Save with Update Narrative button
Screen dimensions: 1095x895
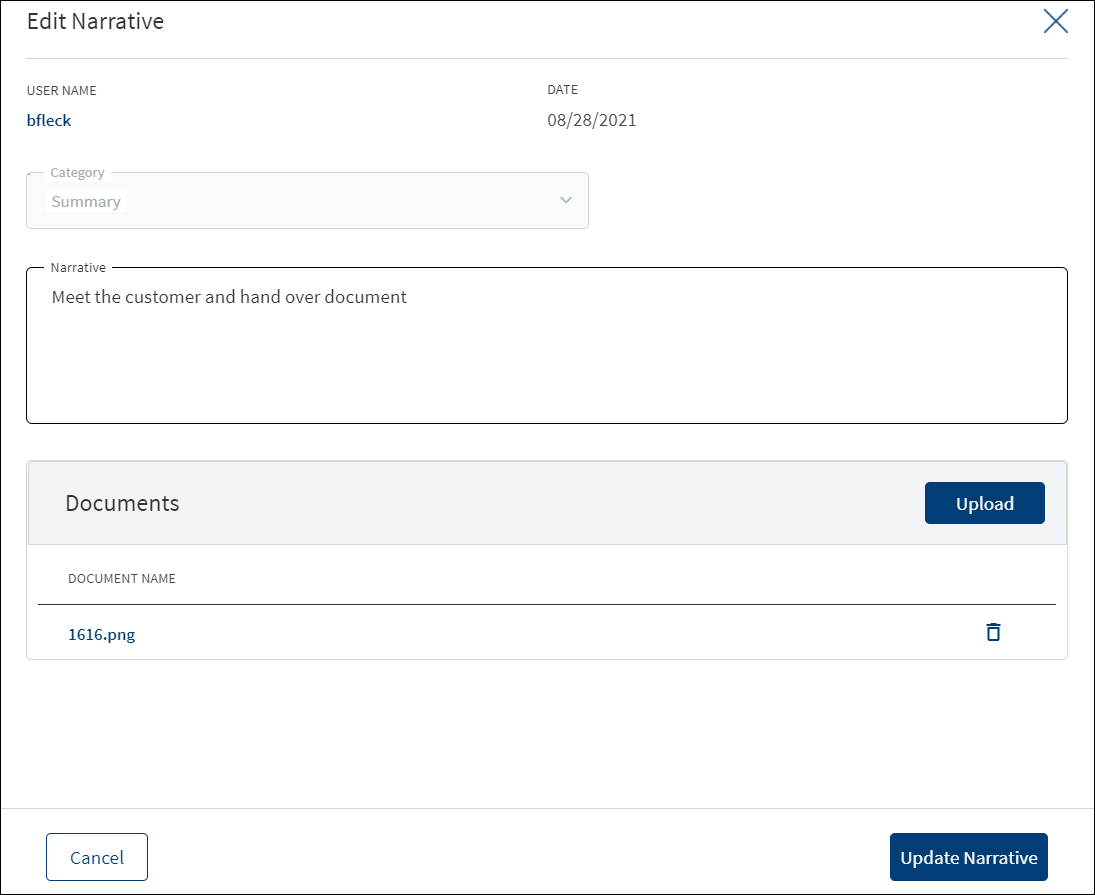[969, 857]
